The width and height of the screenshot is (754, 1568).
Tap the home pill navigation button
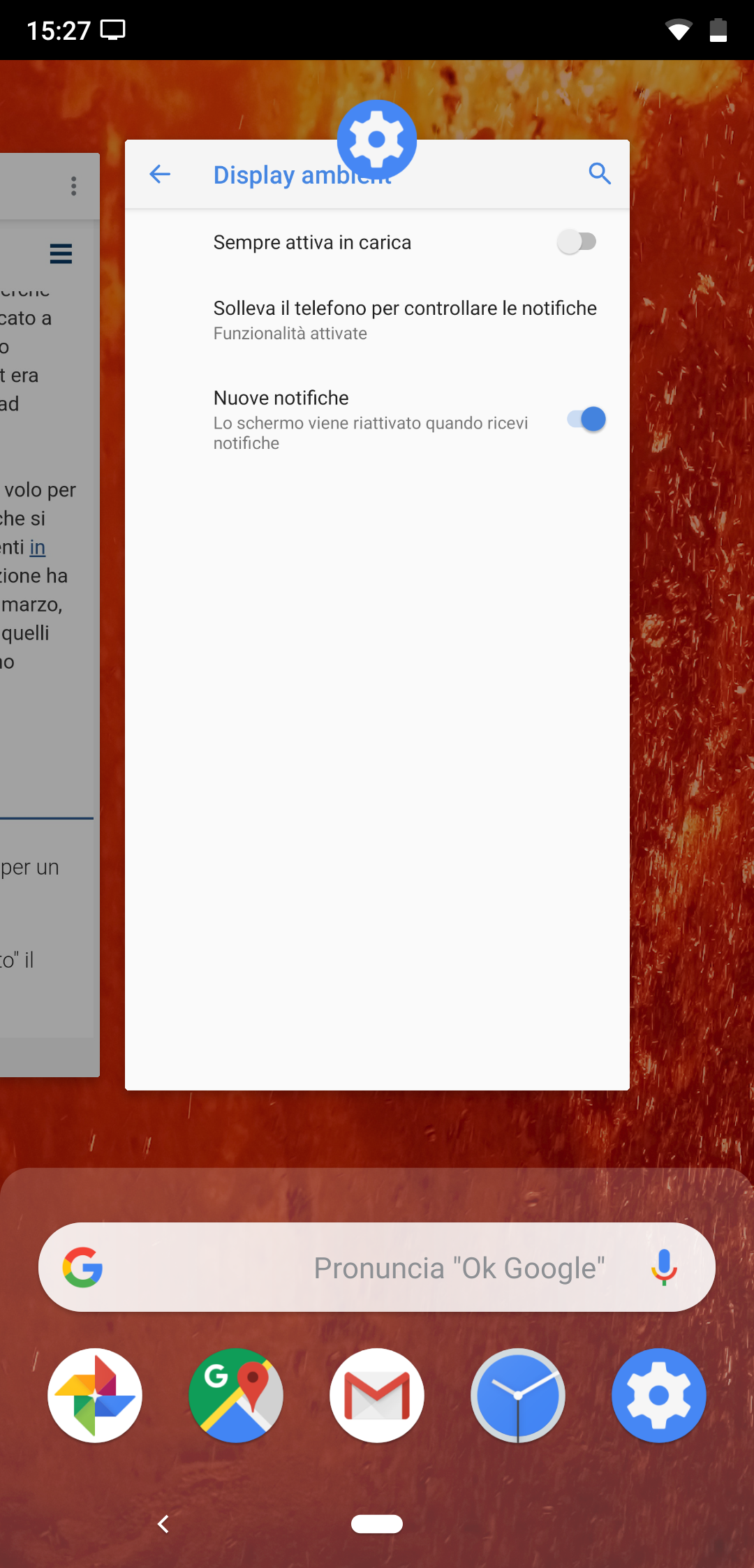377,1524
